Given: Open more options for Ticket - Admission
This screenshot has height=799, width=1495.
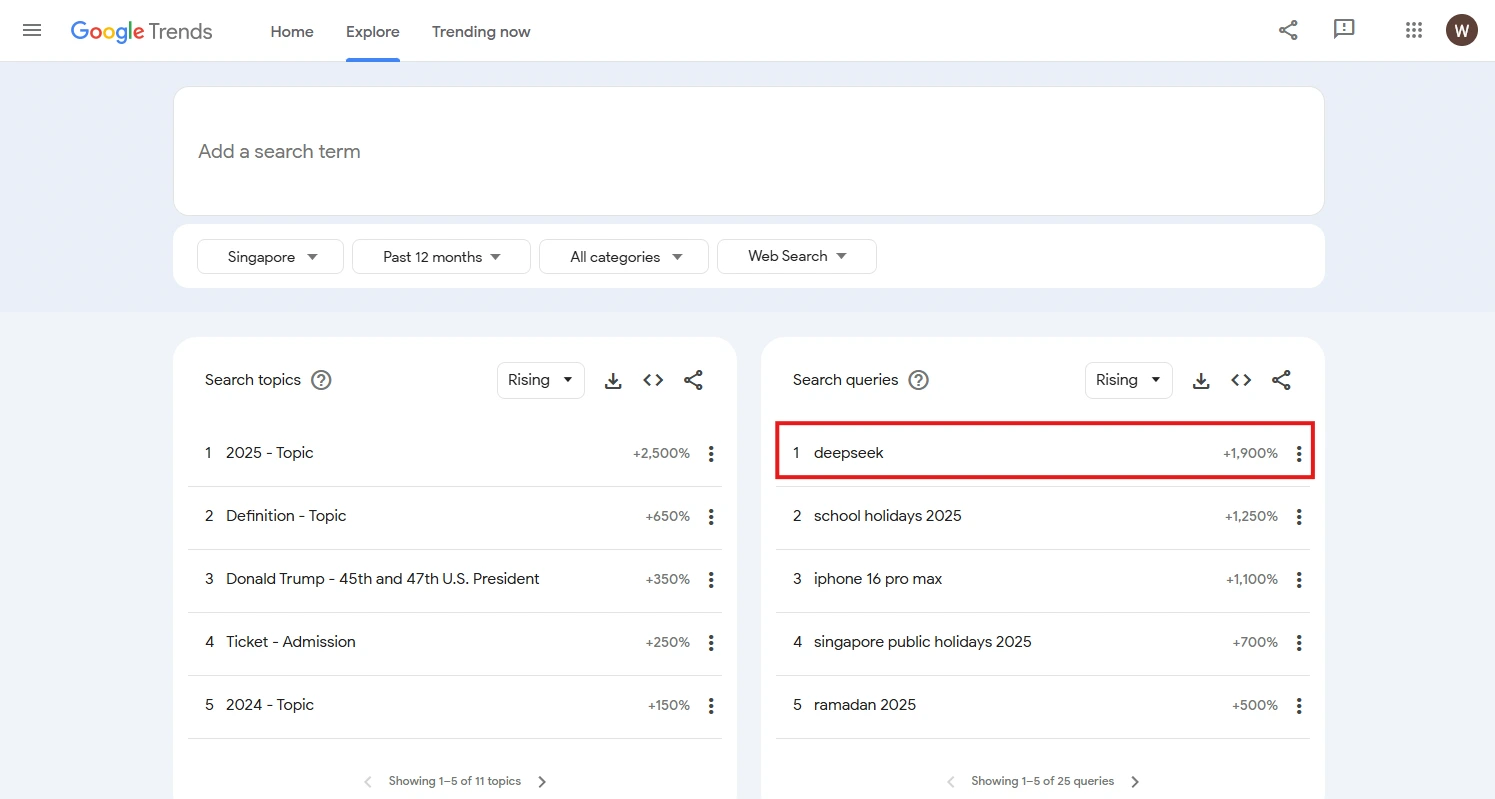Looking at the screenshot, I should pyautogui.click(x=711, y=643).
